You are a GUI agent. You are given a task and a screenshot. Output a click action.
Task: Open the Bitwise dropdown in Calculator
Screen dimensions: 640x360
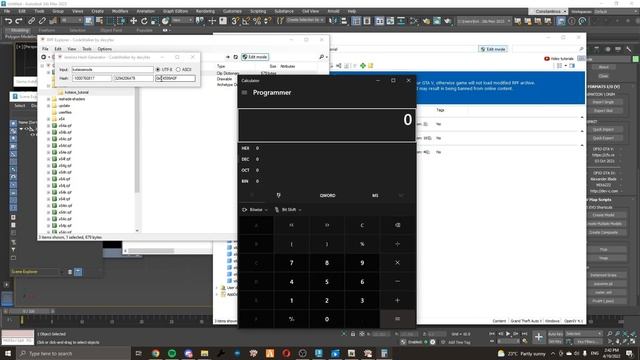[x=255, y=210]
